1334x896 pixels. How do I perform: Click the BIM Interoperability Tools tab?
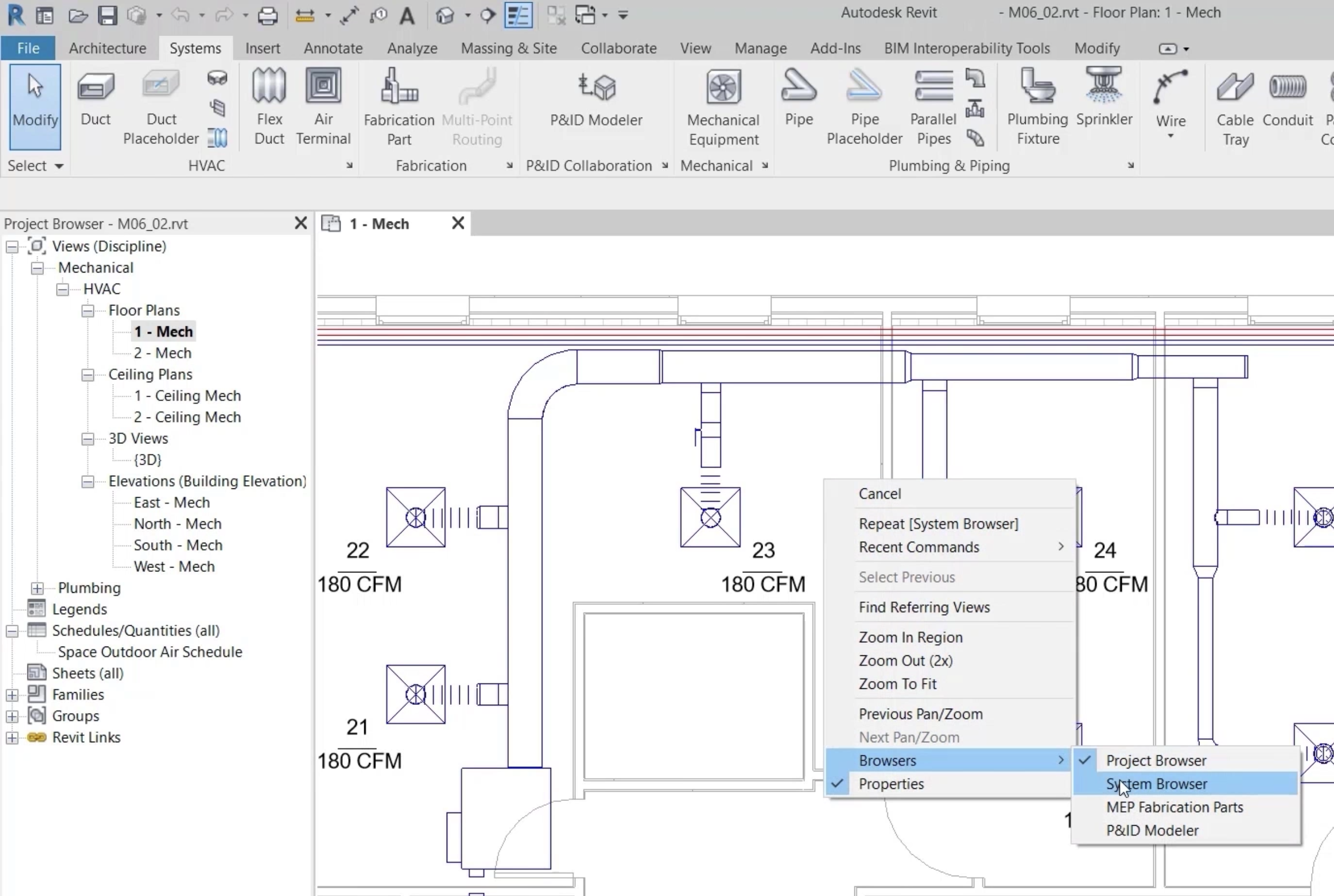click(x=966, y=48)
